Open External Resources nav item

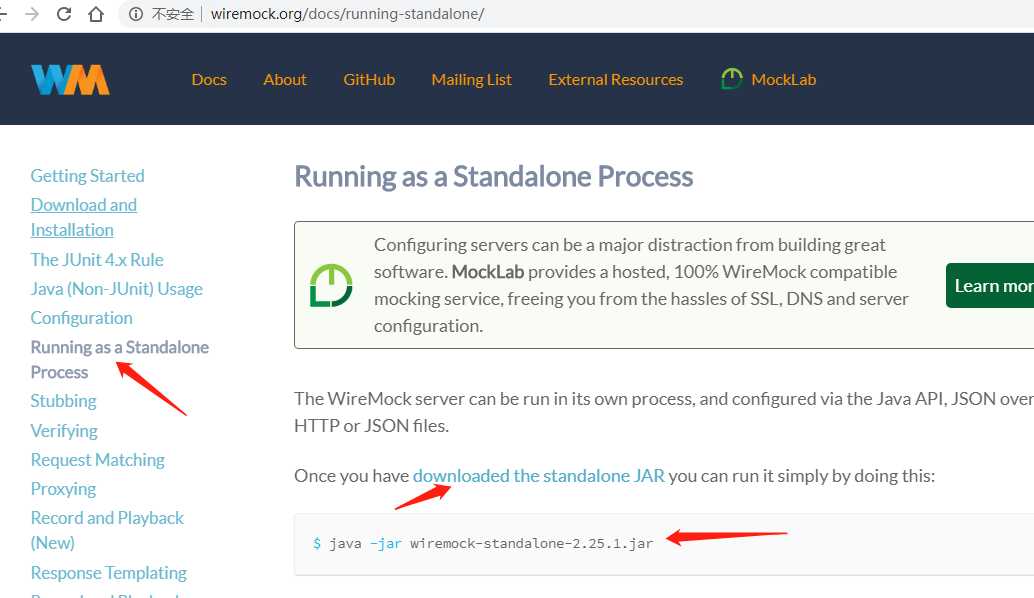click(616, 80)
